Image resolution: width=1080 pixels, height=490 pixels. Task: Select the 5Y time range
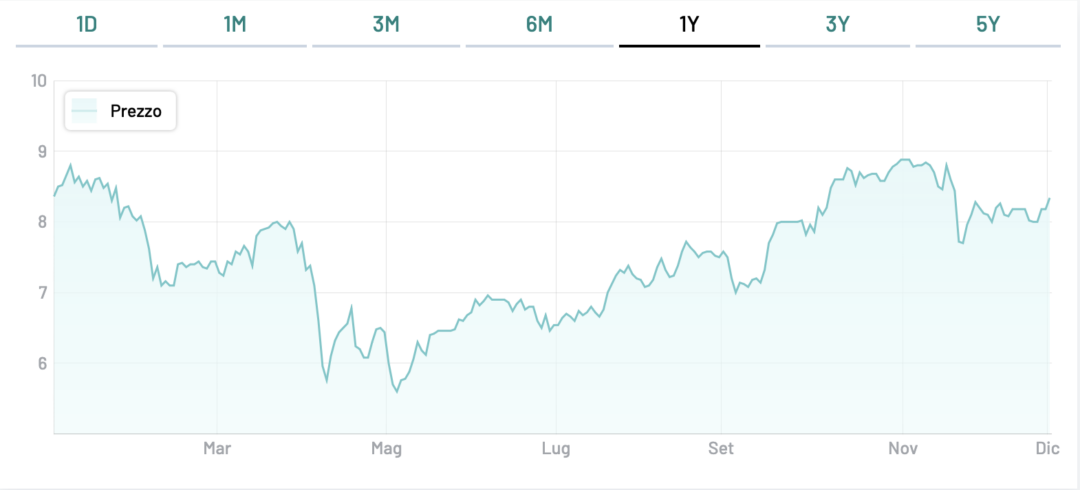pos(988,25)
